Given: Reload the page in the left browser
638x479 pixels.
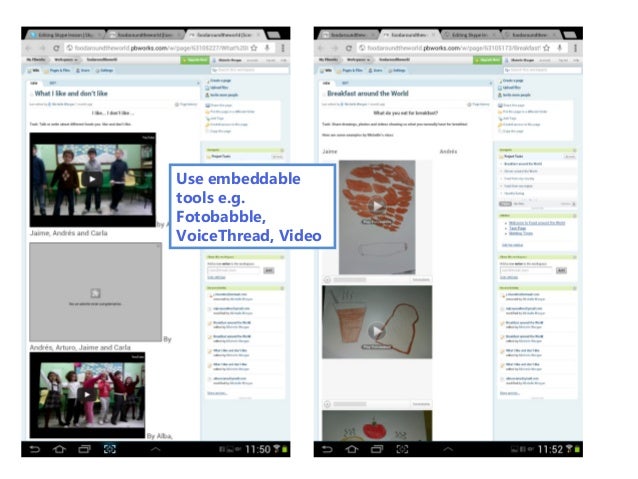Looking at the screenshot, I should coord(56,48).
